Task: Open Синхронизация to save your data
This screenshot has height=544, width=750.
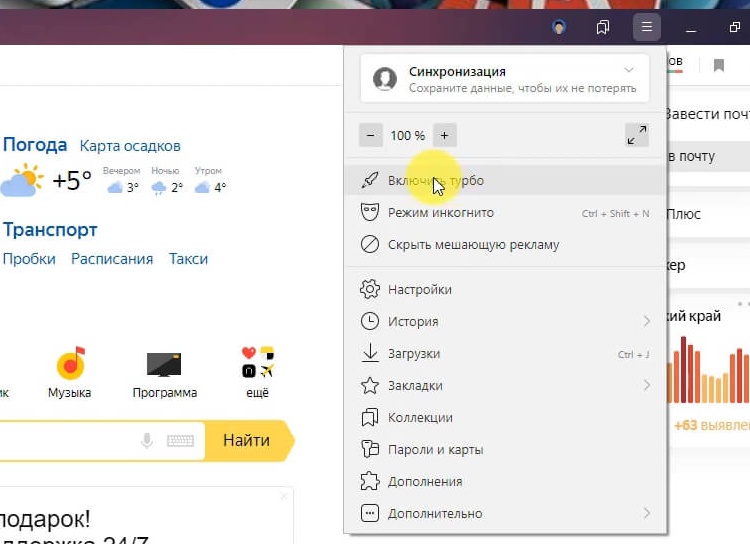Action: click(505, 78)
